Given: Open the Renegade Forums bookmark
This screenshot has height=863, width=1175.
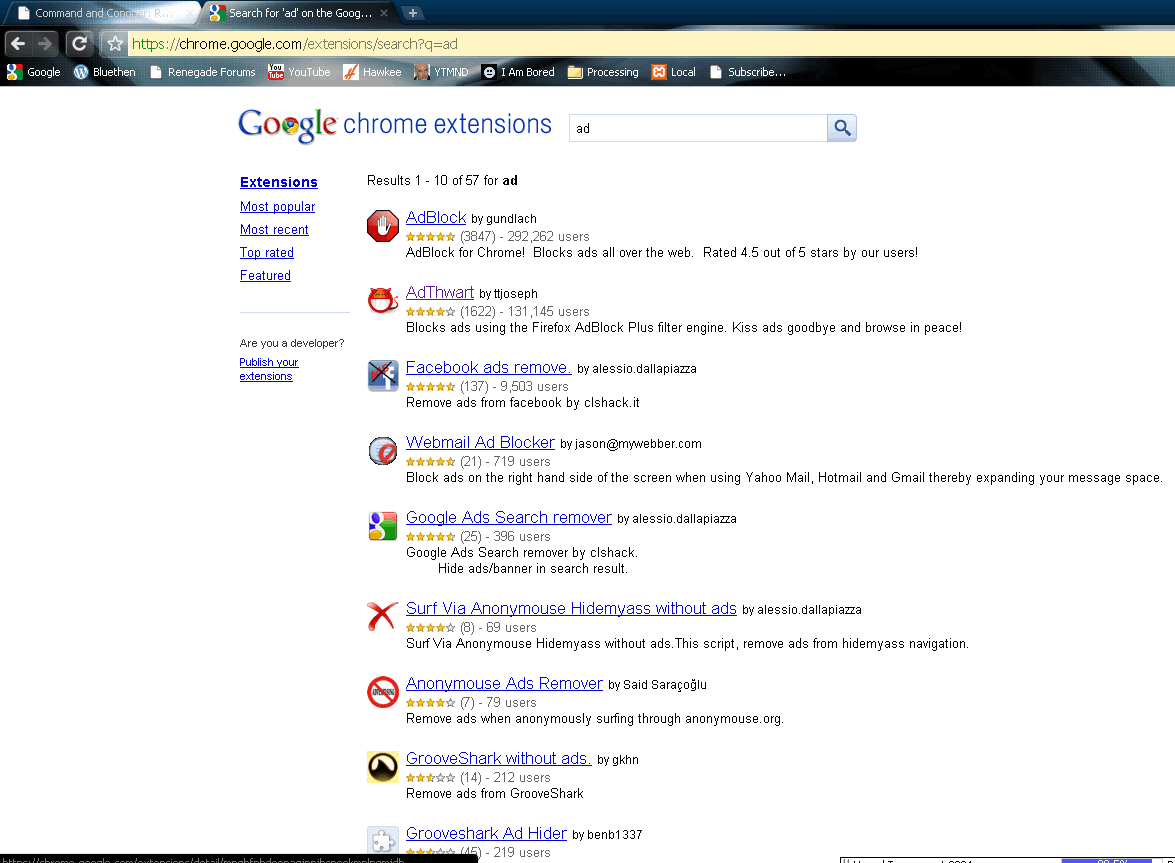Looking at the screenshot, I should click(x=202, y=72).
